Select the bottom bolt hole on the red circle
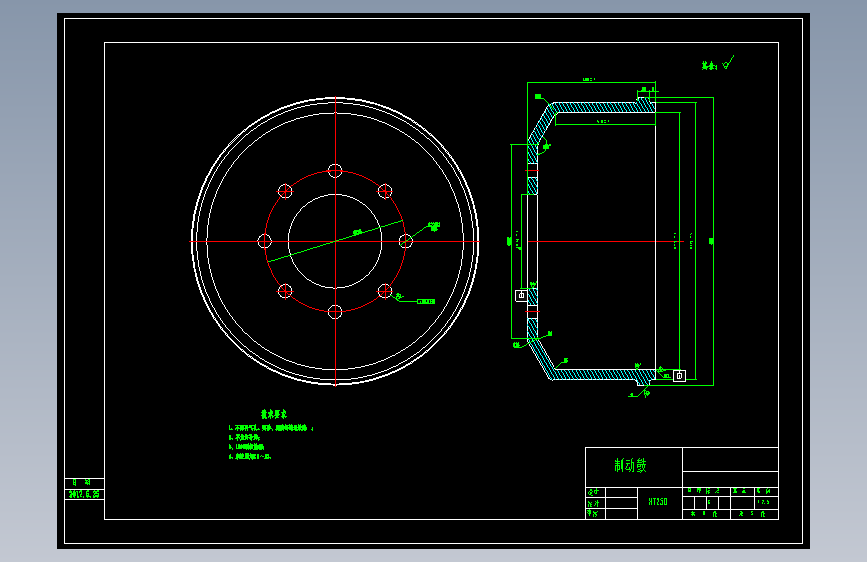 coord(335,312)
